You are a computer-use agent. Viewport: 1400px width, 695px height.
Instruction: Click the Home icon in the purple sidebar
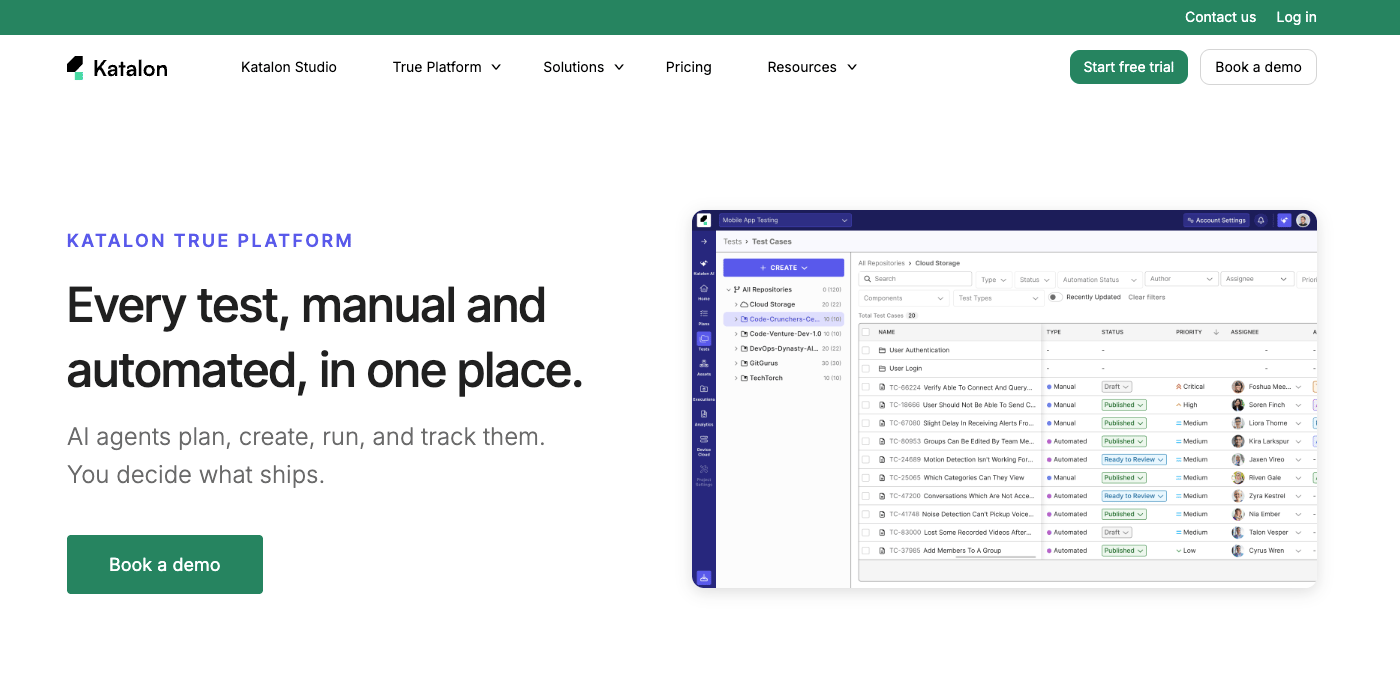click(704, 290)
